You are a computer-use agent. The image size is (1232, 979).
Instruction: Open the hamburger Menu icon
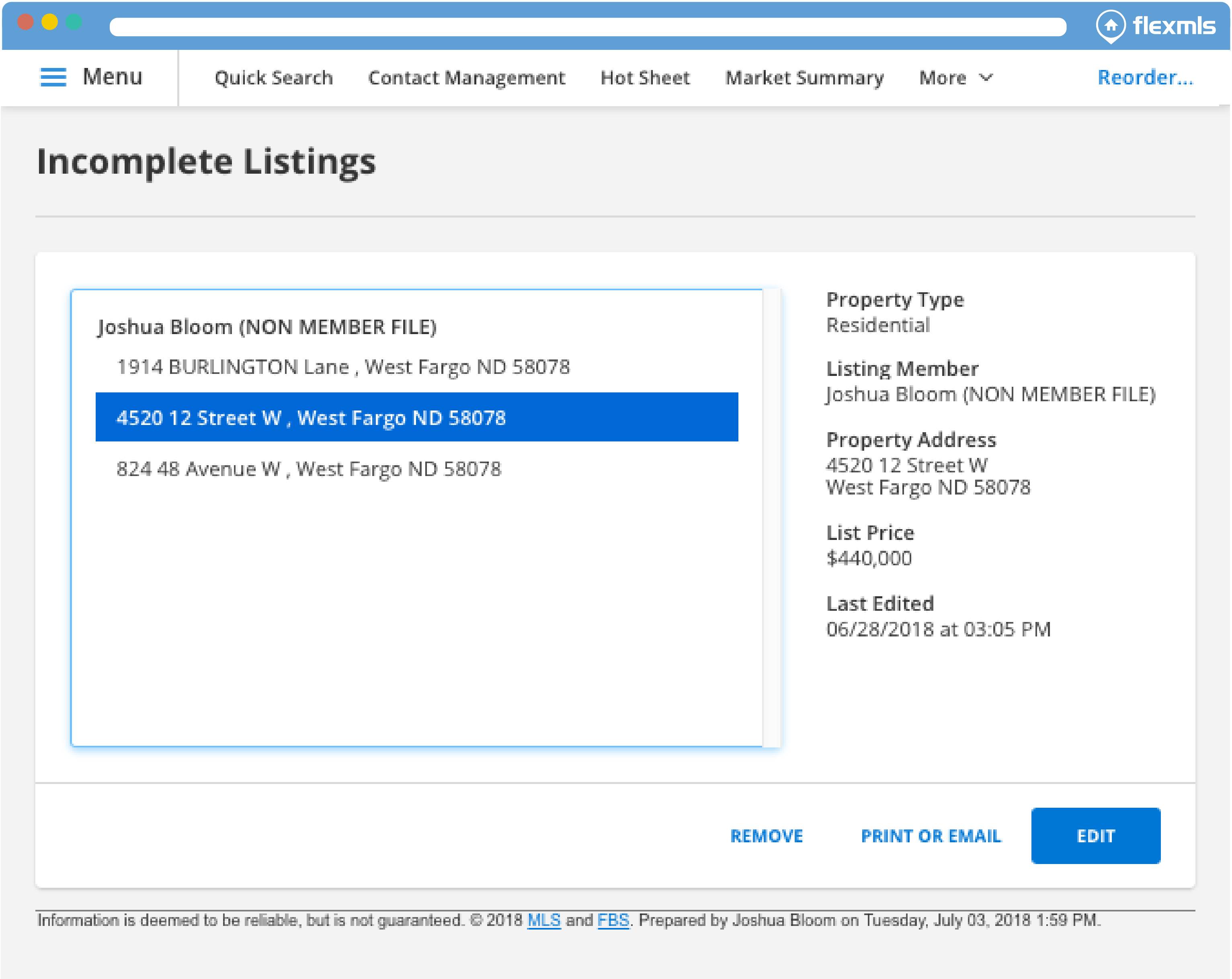coord(53,77)
